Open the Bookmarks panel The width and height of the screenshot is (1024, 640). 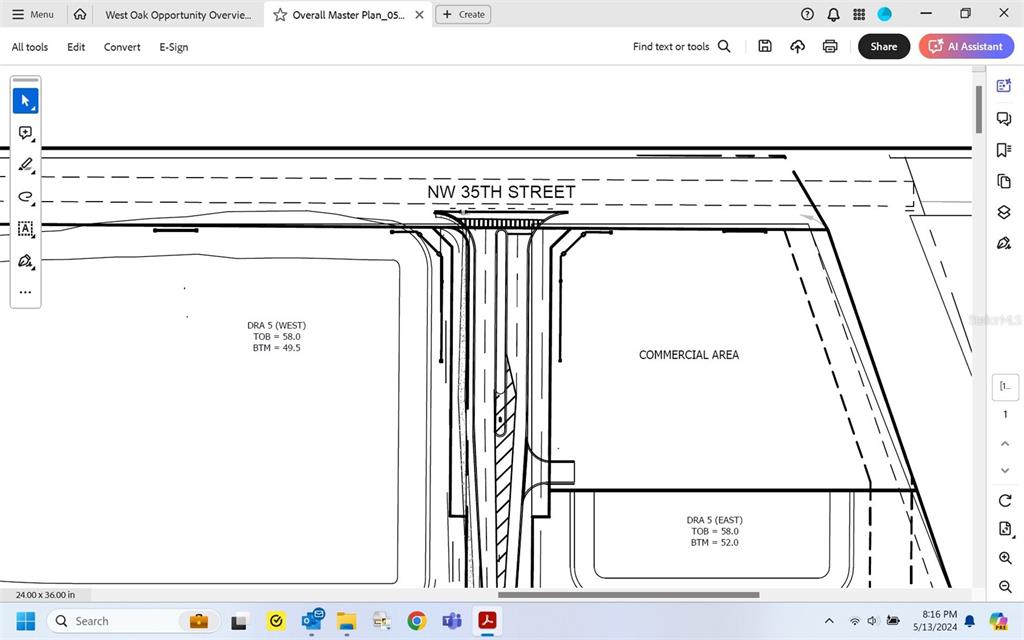coord(1004,148)
